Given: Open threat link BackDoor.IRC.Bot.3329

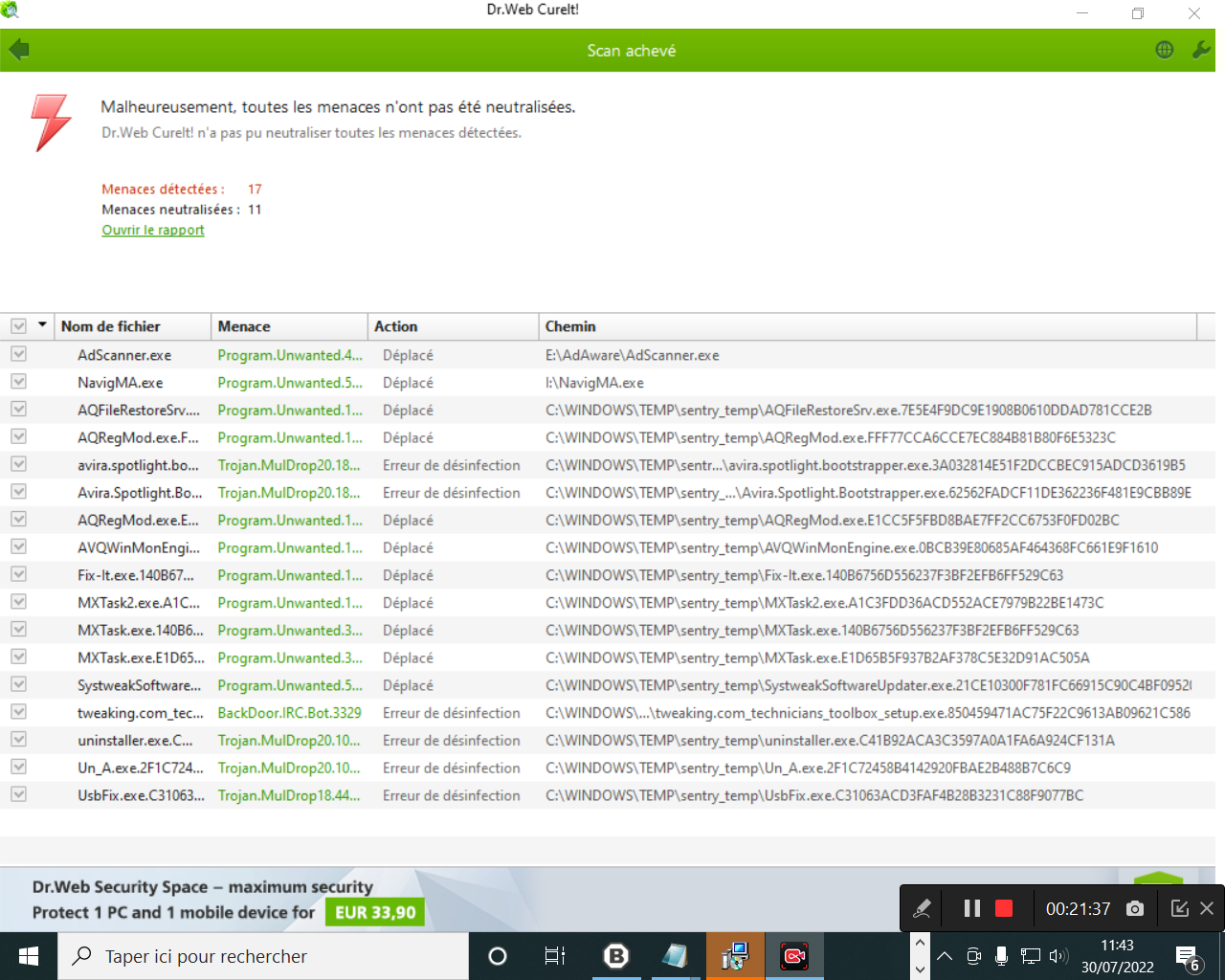Looking at the screenshot, I should (x=289, y=713).
